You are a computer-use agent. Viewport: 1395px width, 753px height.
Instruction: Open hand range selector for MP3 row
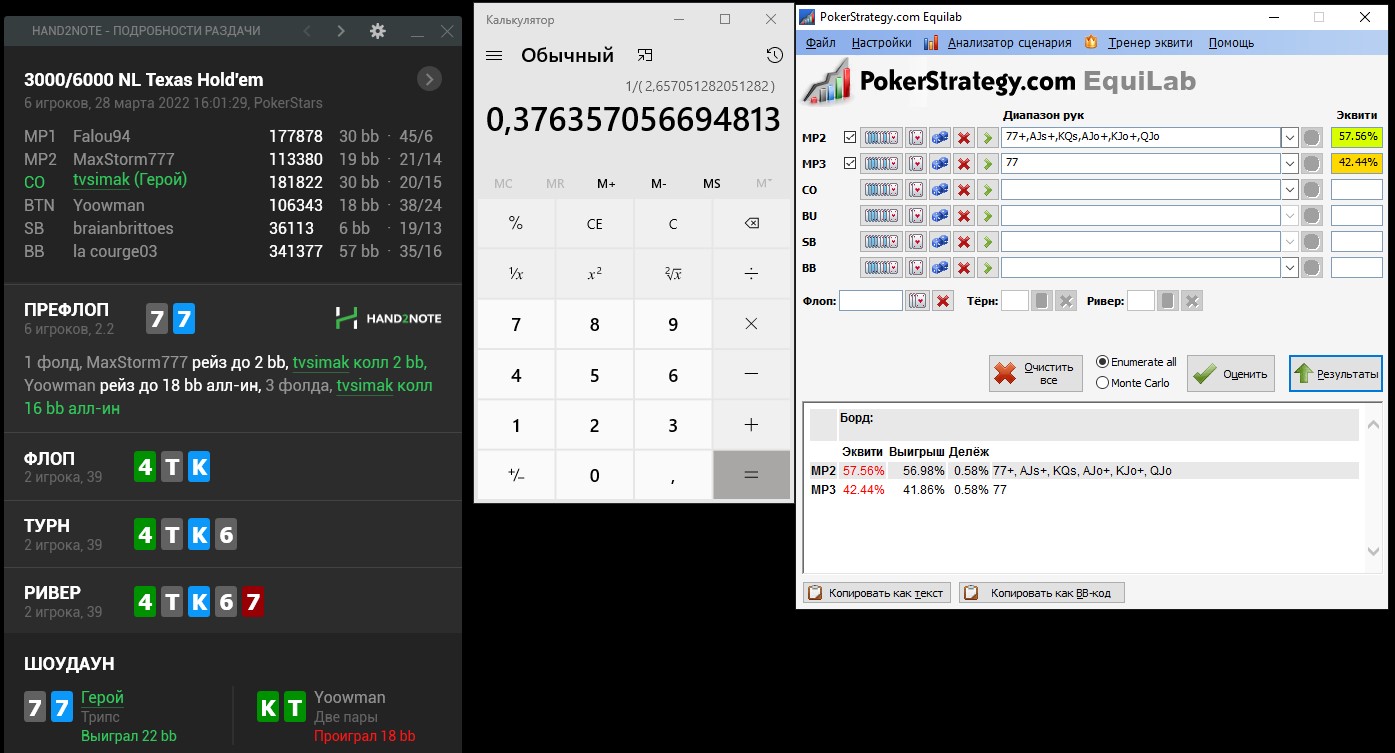882,163
